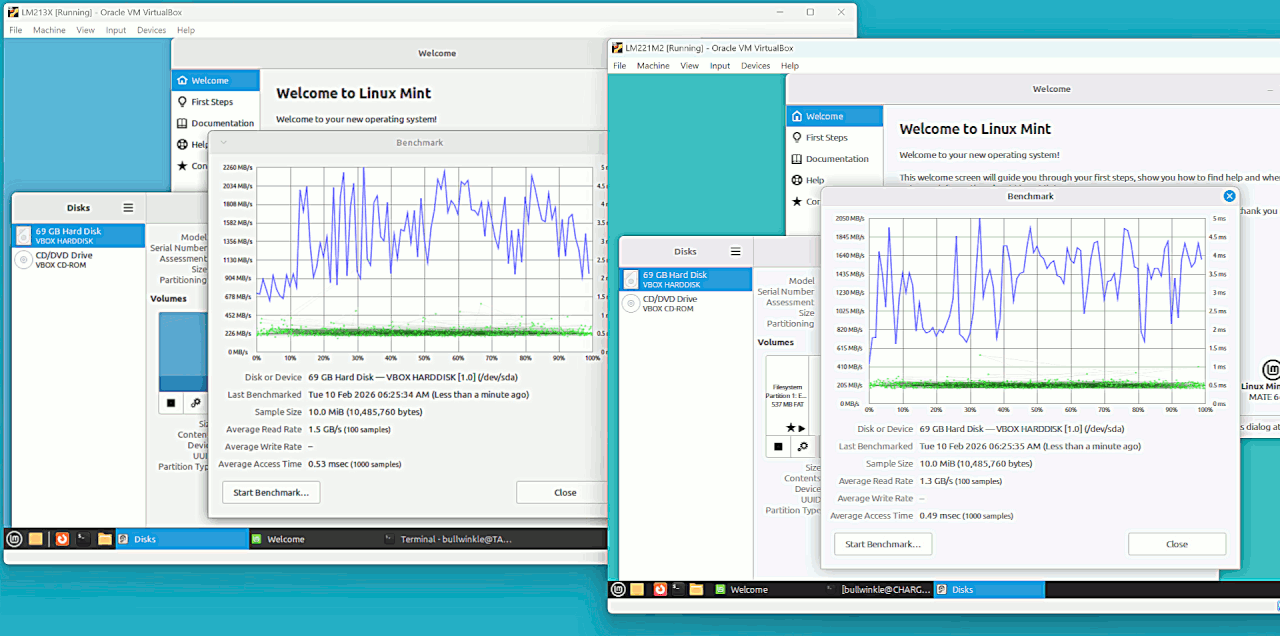Screen dimensions: 1280x636
Task: Open files folder icon in LM213X taskbar
Action: pos(105,539)
